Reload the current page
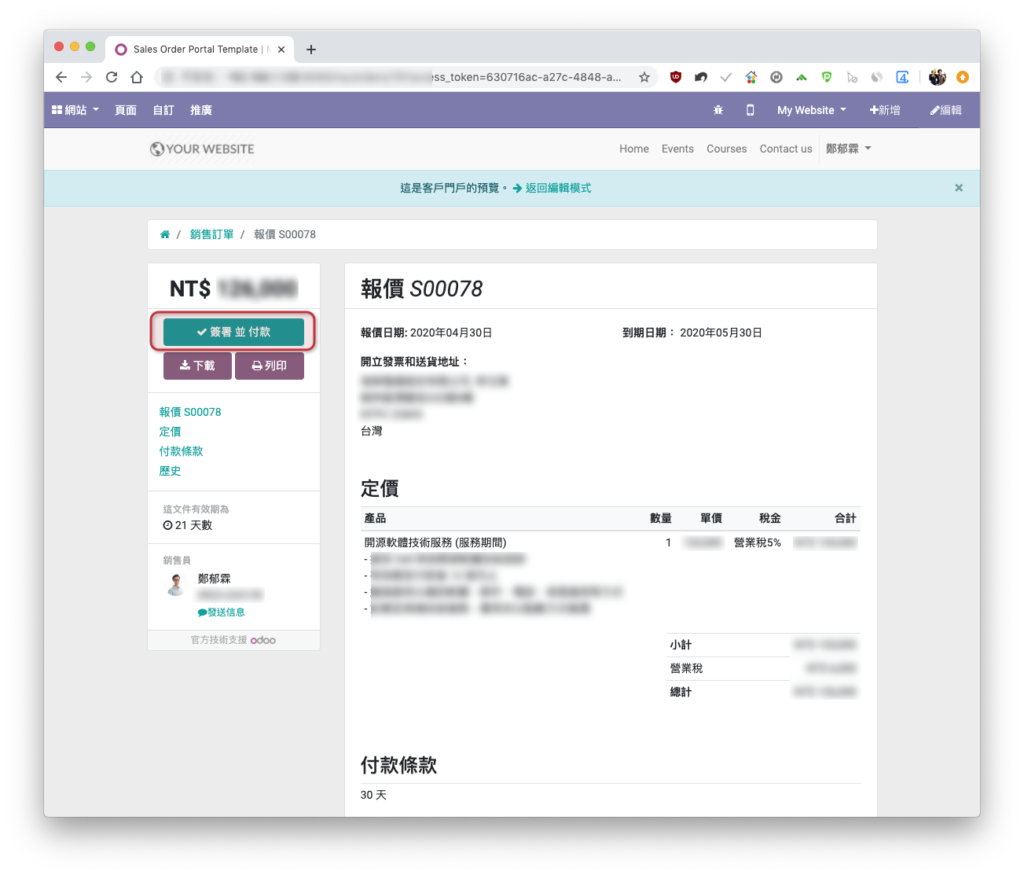This screenshot has width=1024, height=875. point(112,77)
